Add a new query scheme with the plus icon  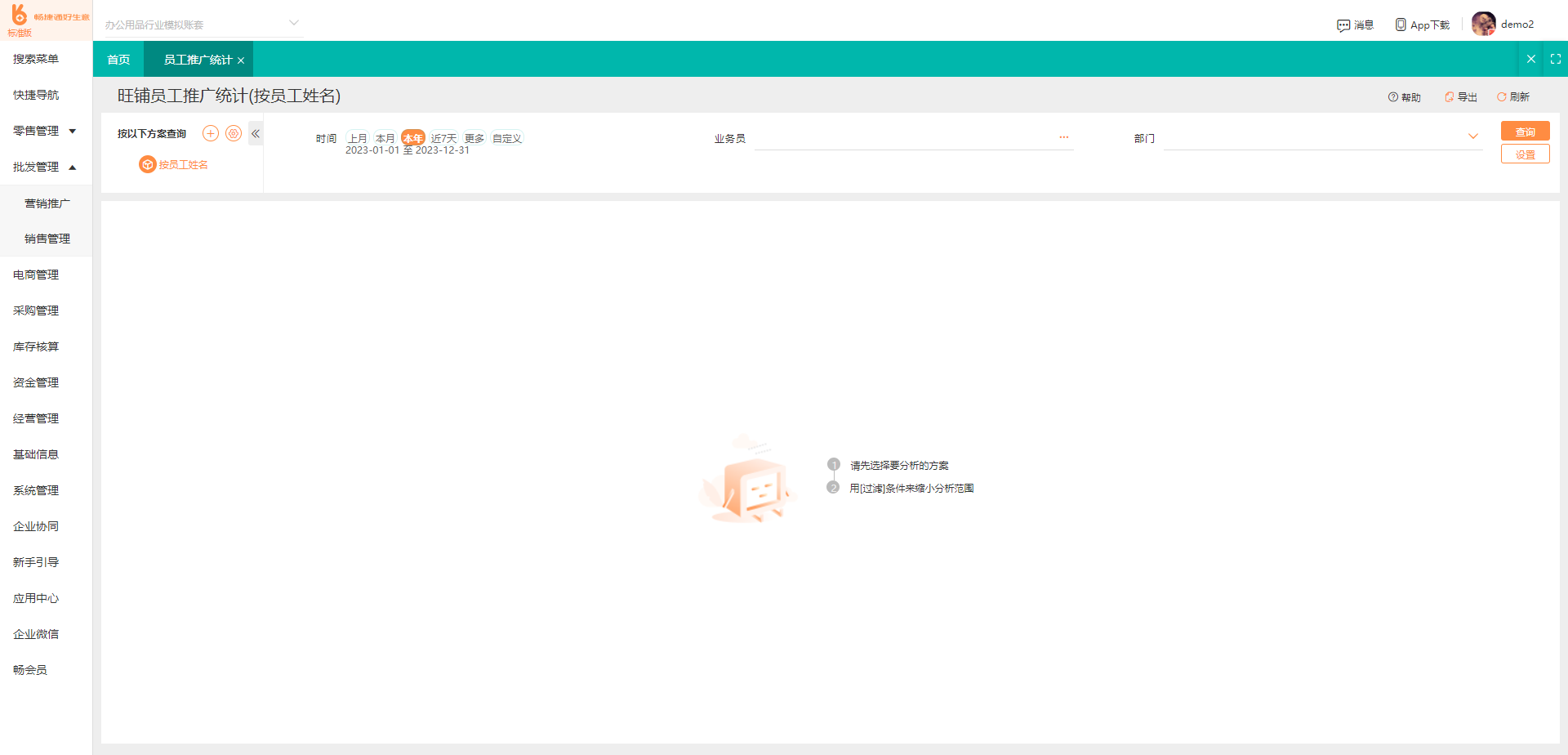coord(211,133)
